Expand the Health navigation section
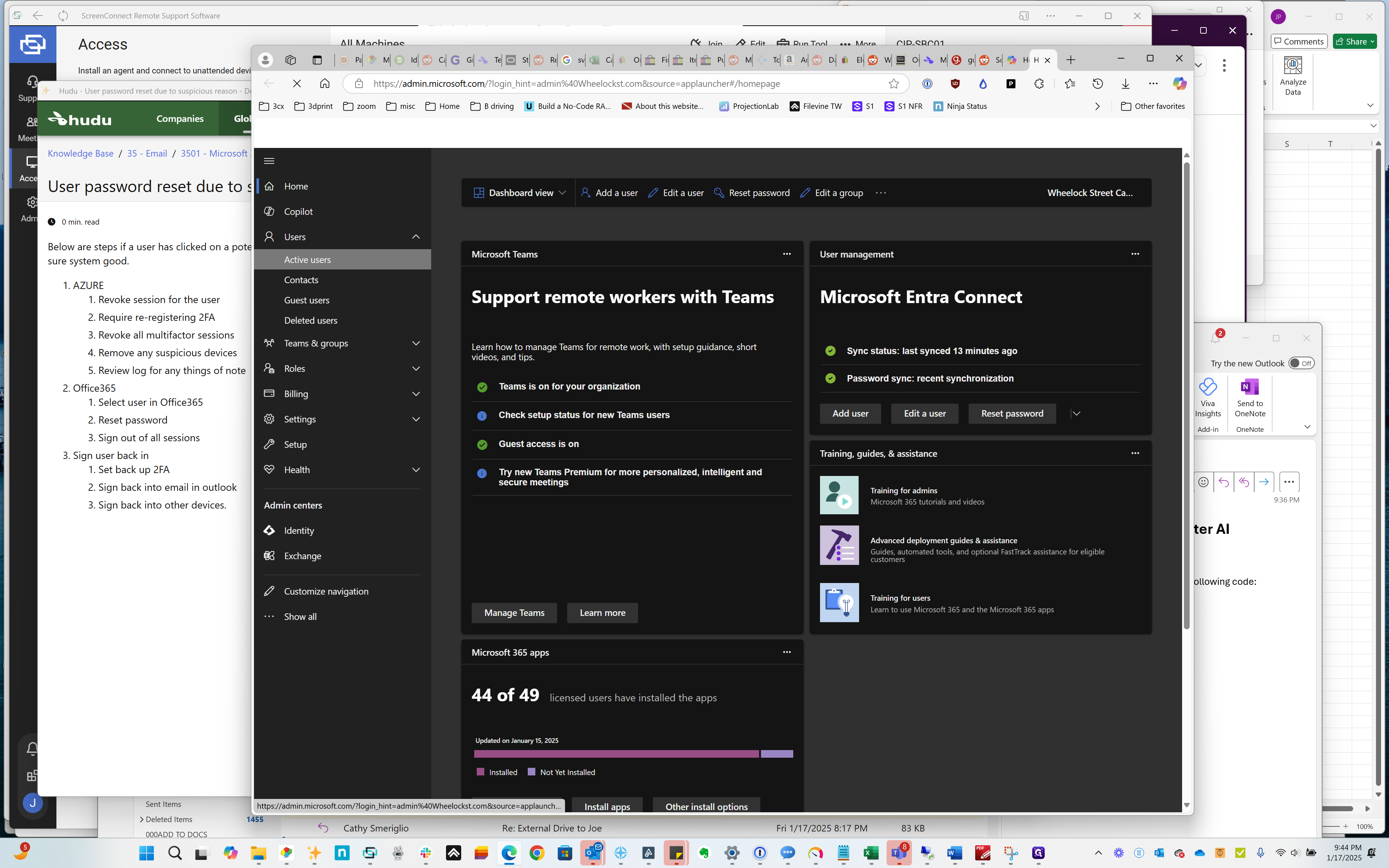 416,469
